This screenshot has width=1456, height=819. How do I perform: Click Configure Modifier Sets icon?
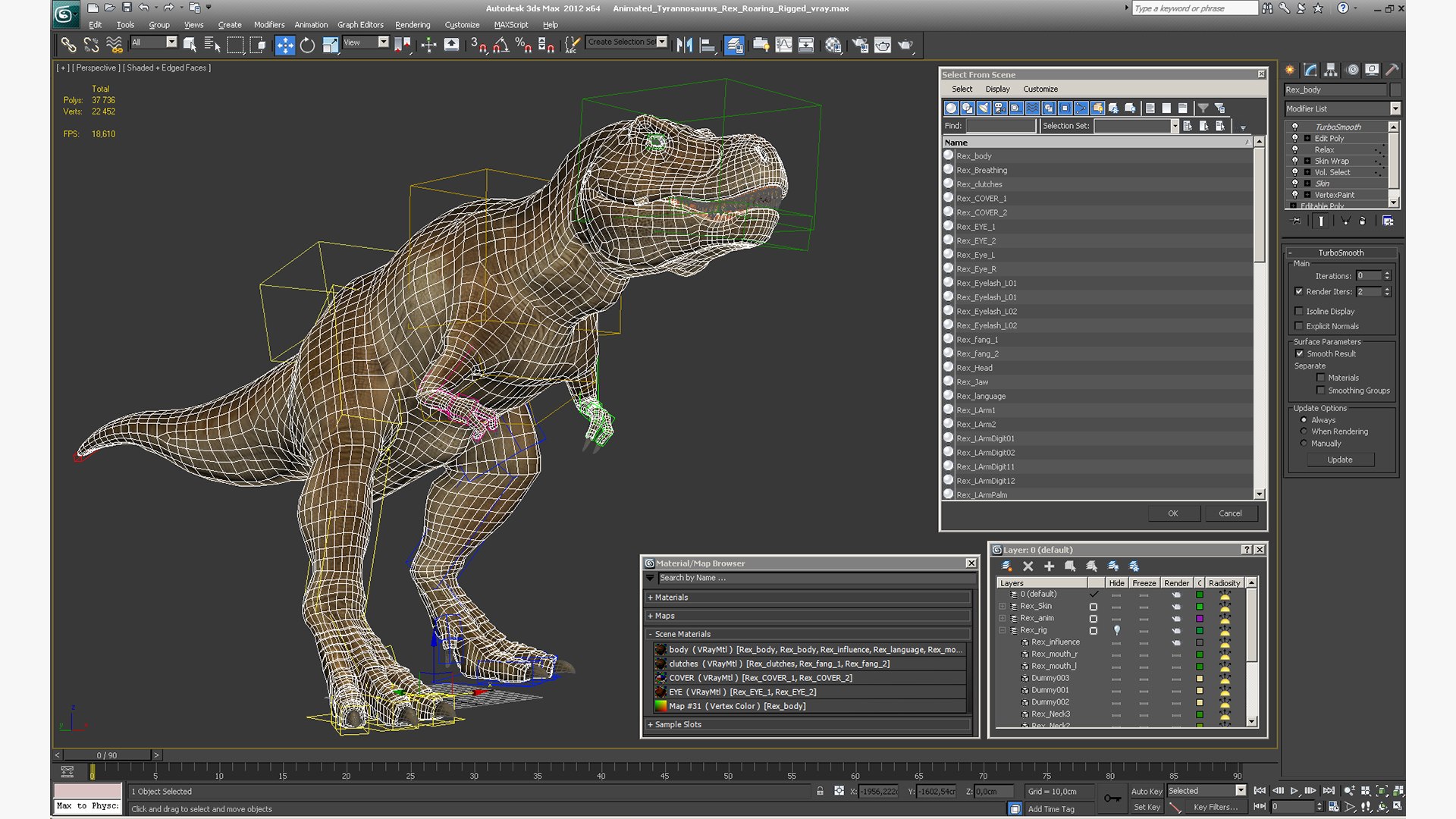point(1388,221)
